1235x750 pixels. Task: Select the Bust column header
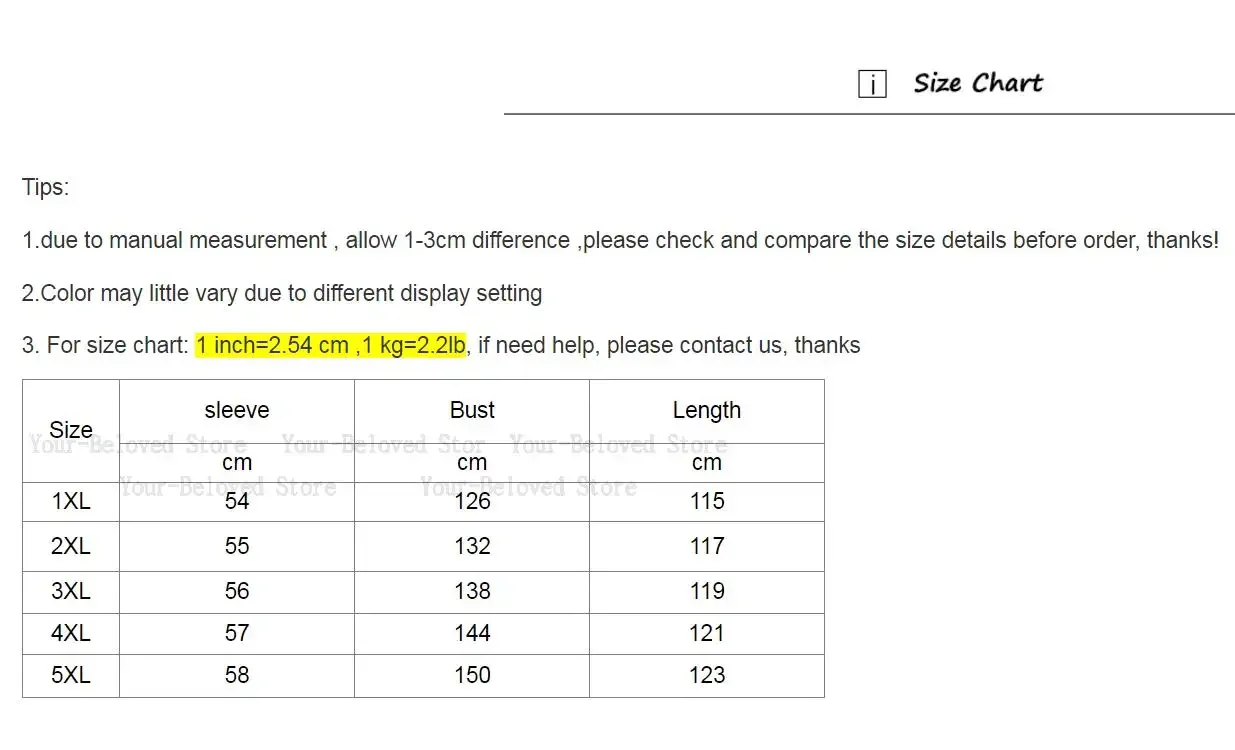pos(472,410)
